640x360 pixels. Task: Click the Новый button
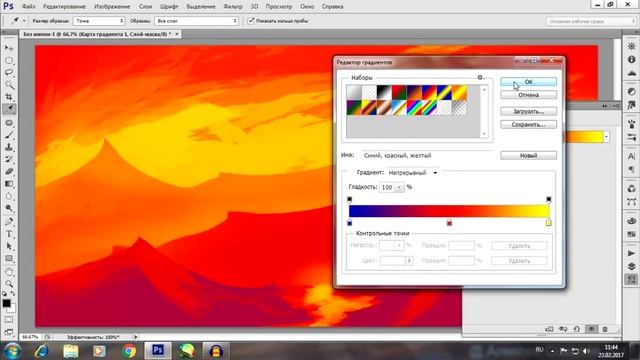click(x=528, y=156)
